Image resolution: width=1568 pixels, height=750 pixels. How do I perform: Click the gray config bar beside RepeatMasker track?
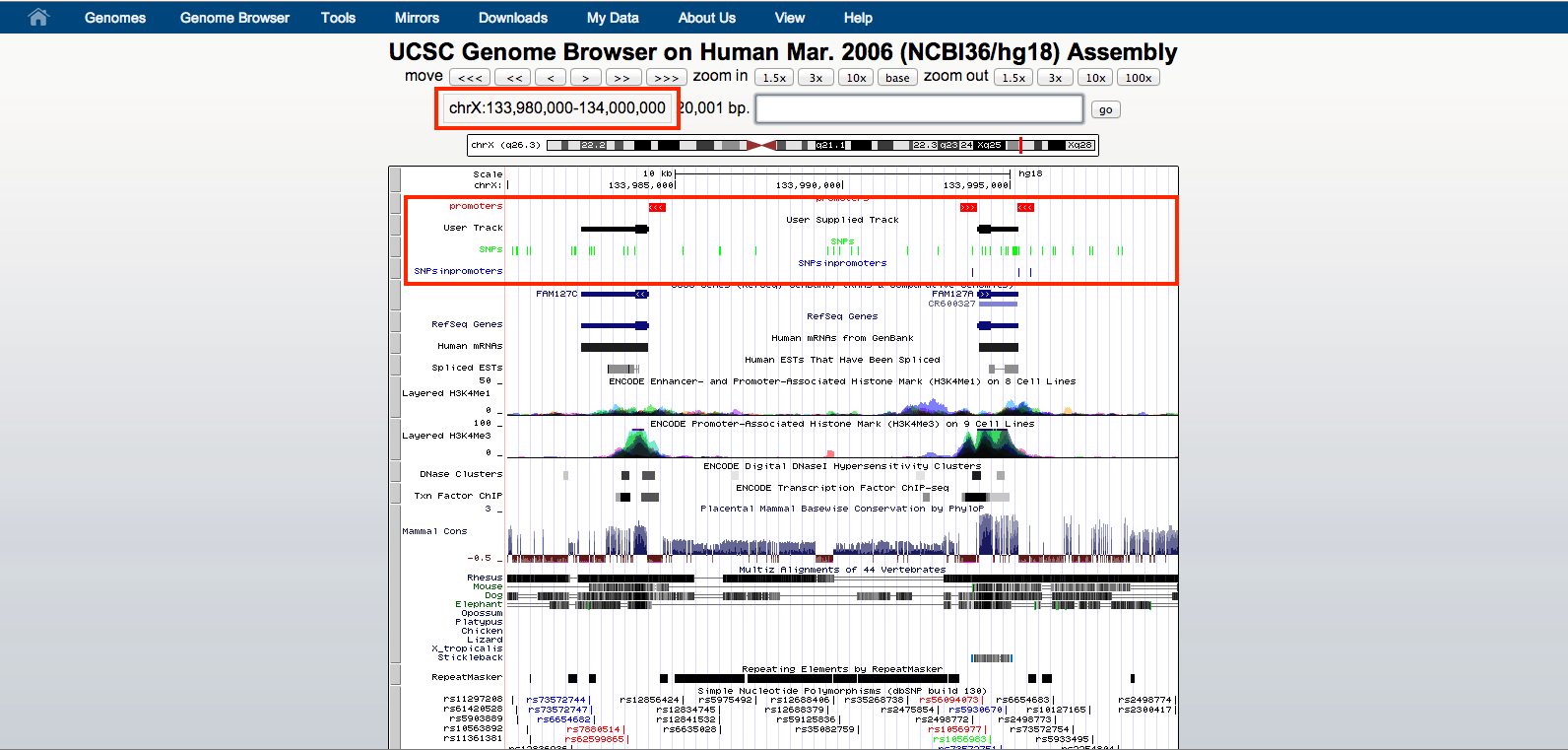pyautogui.click(x=395, y=674)
